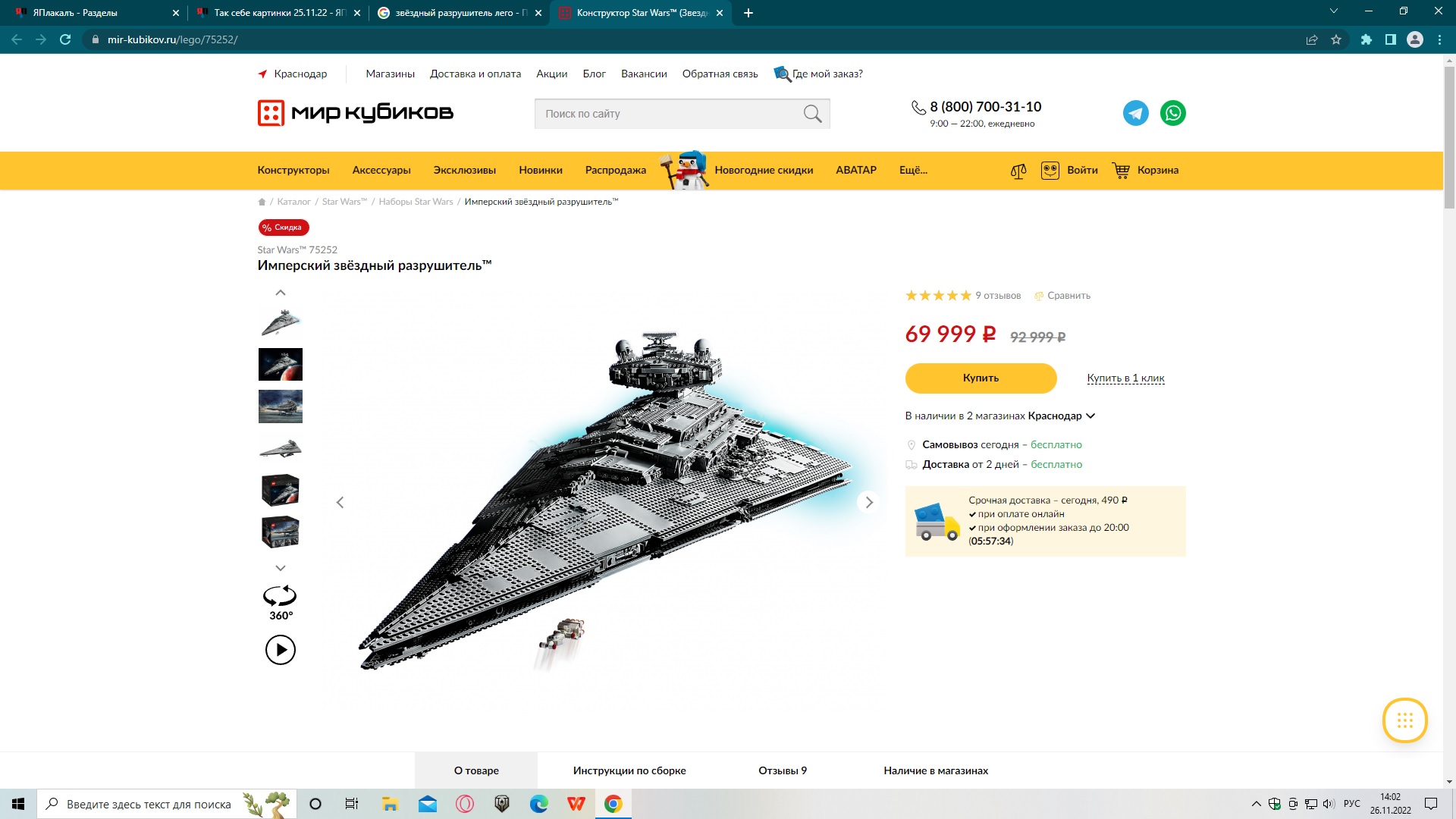
Task: Open the Opera browser taskbar icon
Action: click(465, 804)
